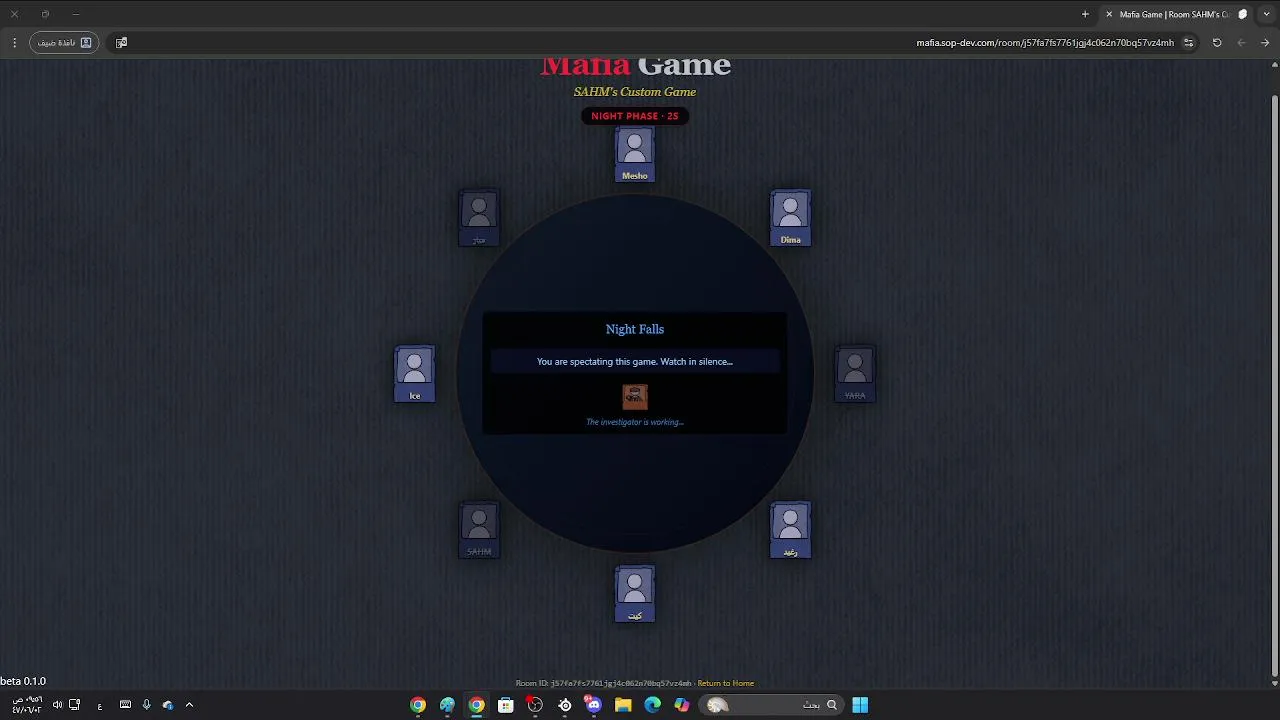Reload the page with the refresh icon
Screen dimensions: 1280x720
point(1217,43)
